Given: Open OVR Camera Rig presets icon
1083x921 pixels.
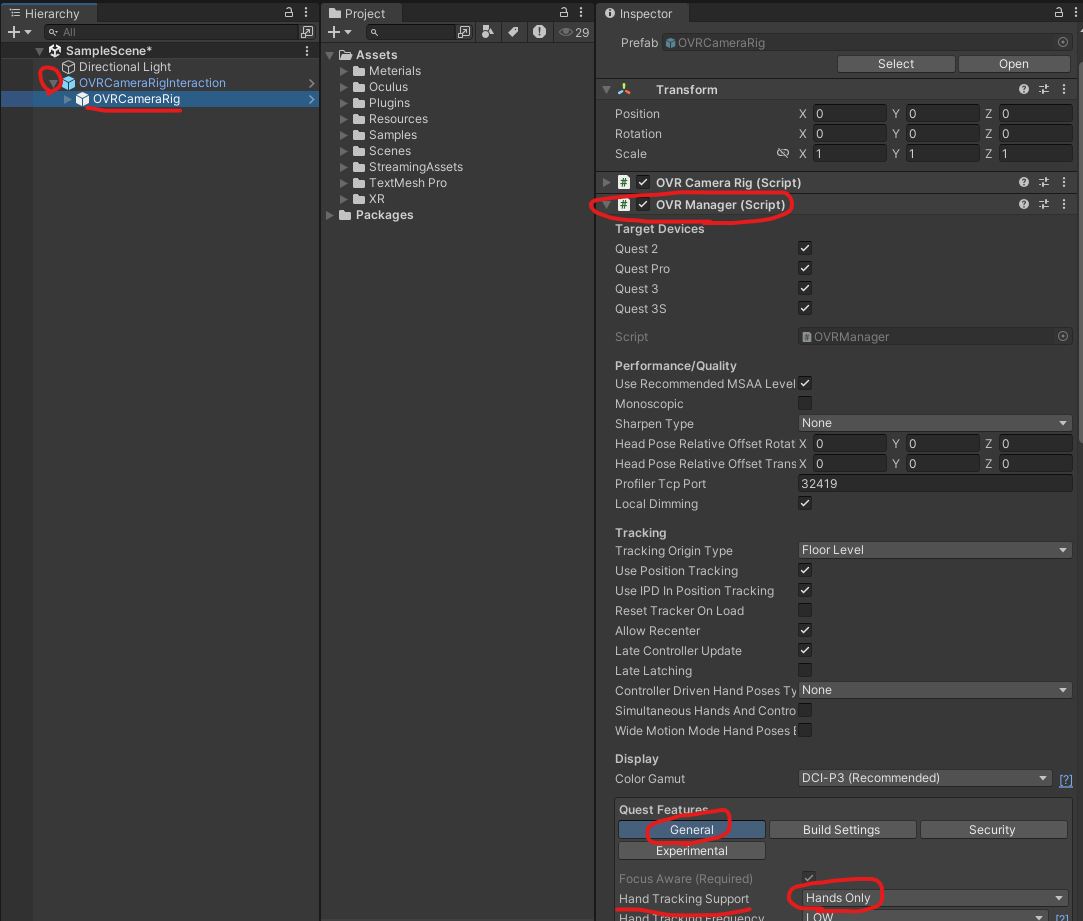Looking at the screenshot, I should point(1044,182).
